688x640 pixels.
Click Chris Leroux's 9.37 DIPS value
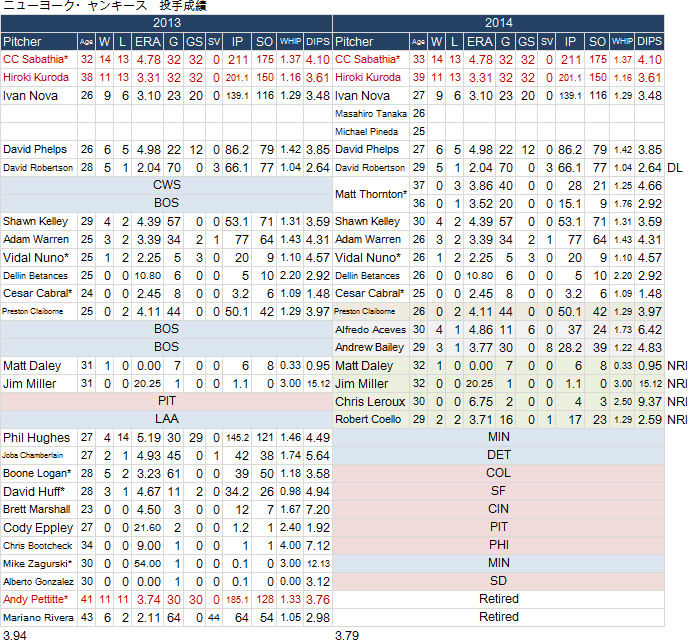click(649, 401)
